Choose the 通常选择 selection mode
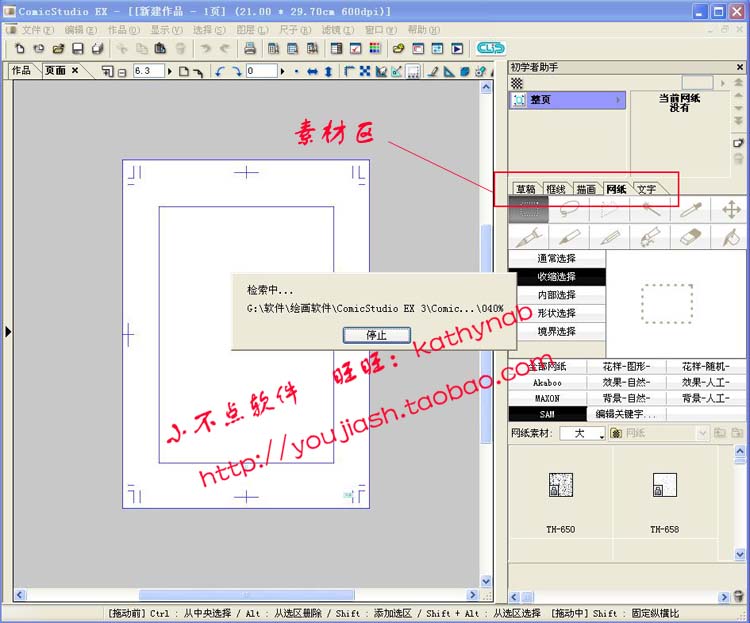 click(557, 258)
